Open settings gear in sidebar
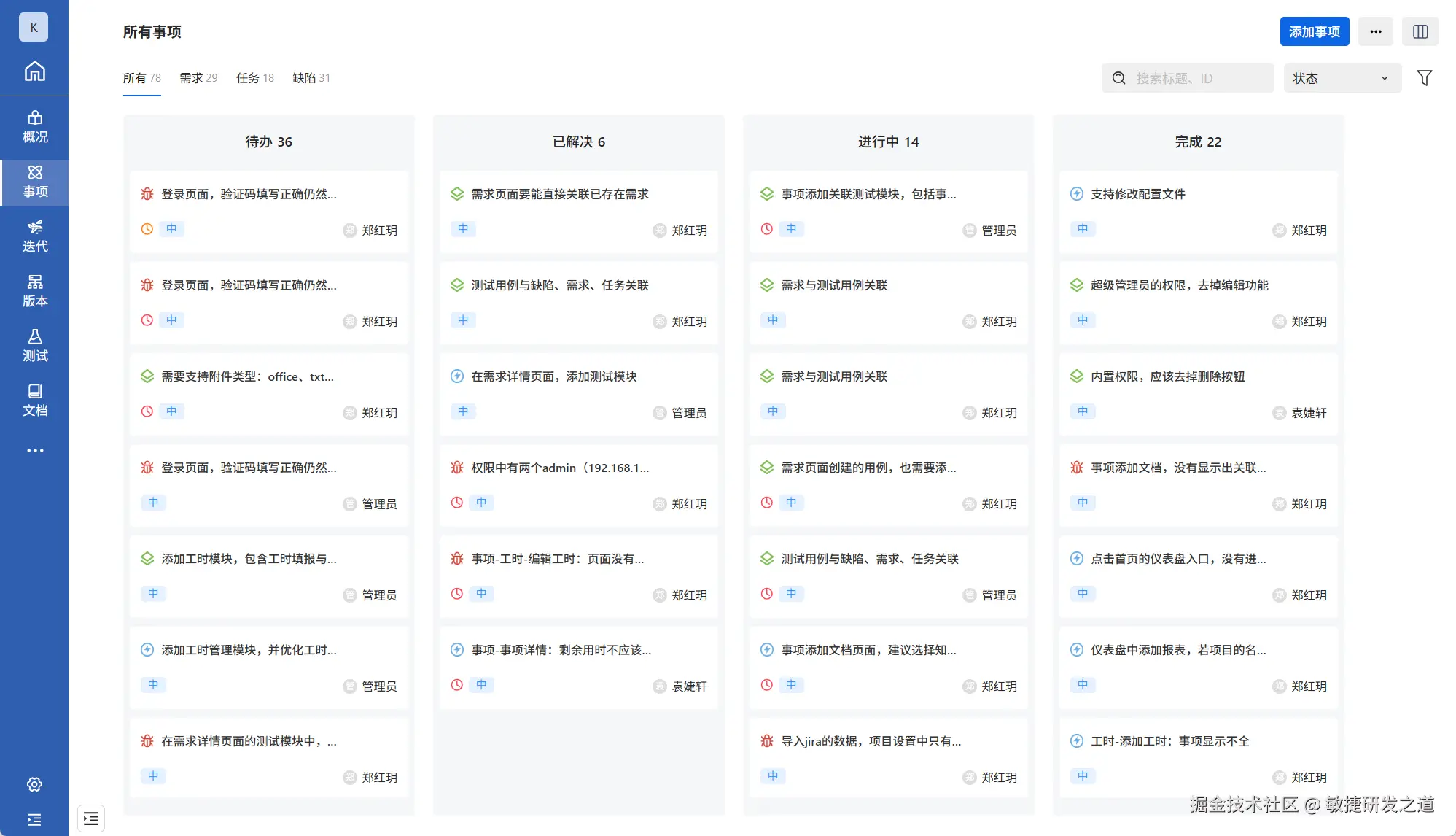 click(34, 784)
